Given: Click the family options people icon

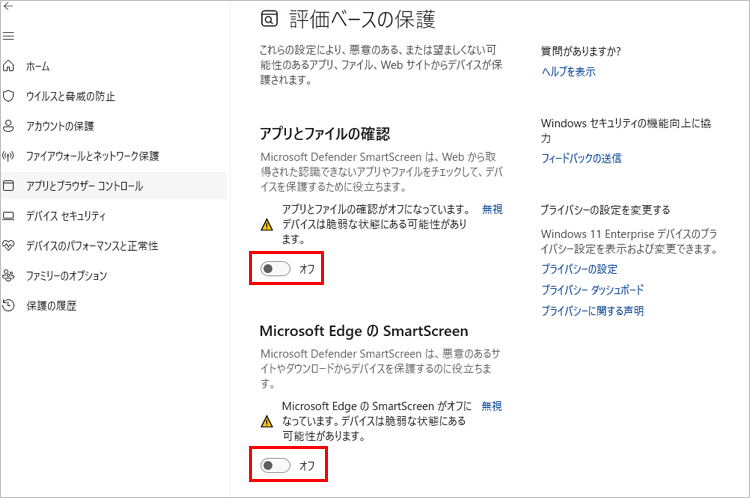Looking at the screenshot, I should coord(9,275).
